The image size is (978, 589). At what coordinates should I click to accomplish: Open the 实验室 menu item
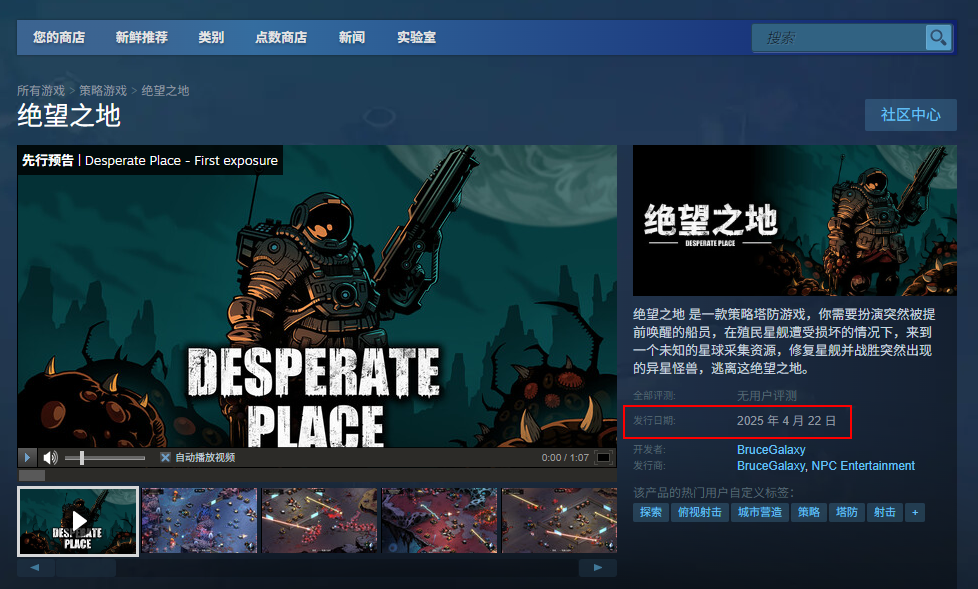pyautogui.click(x=416, y=37)
